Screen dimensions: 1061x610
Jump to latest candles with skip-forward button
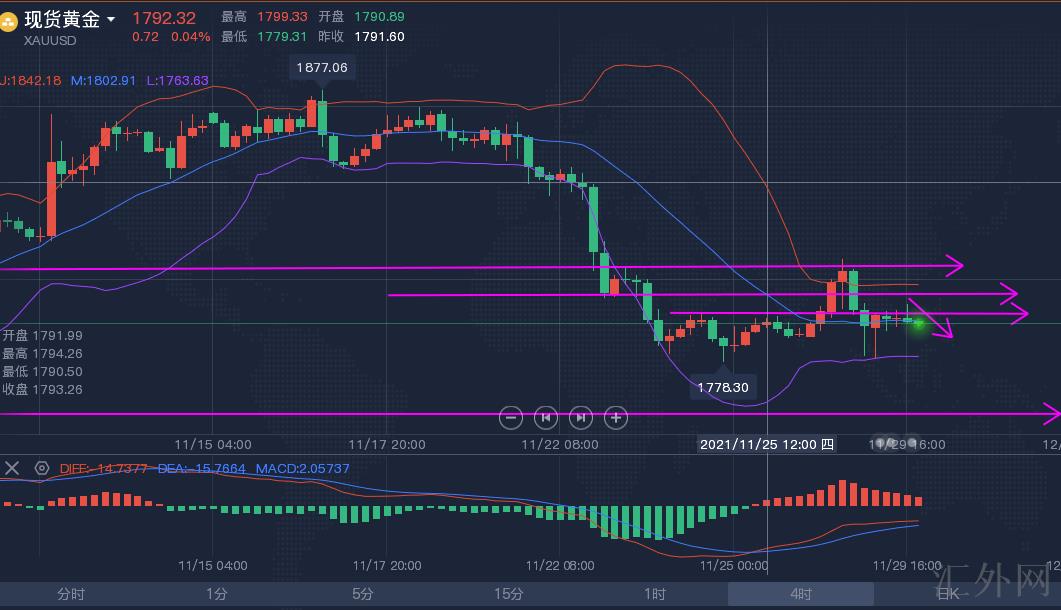click(581, 417)
